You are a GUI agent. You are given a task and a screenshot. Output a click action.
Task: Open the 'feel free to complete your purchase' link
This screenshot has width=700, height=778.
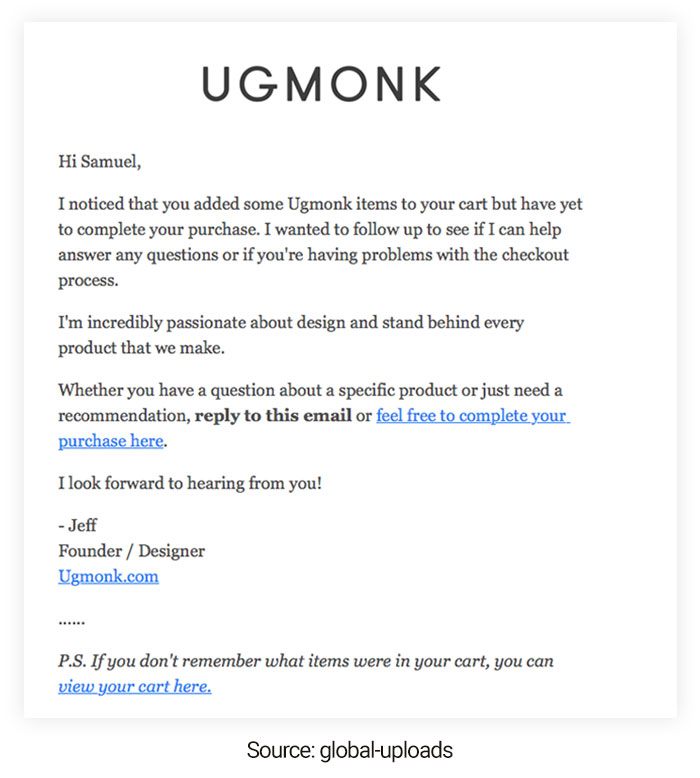(471, 415)
